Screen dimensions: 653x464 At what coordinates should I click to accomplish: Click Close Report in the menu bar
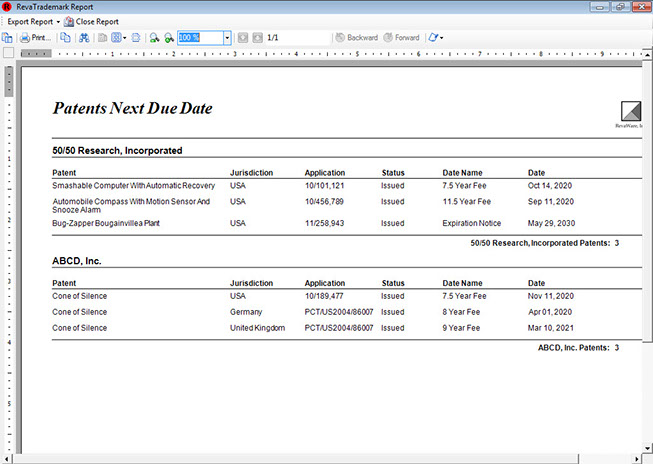point(91,21)
